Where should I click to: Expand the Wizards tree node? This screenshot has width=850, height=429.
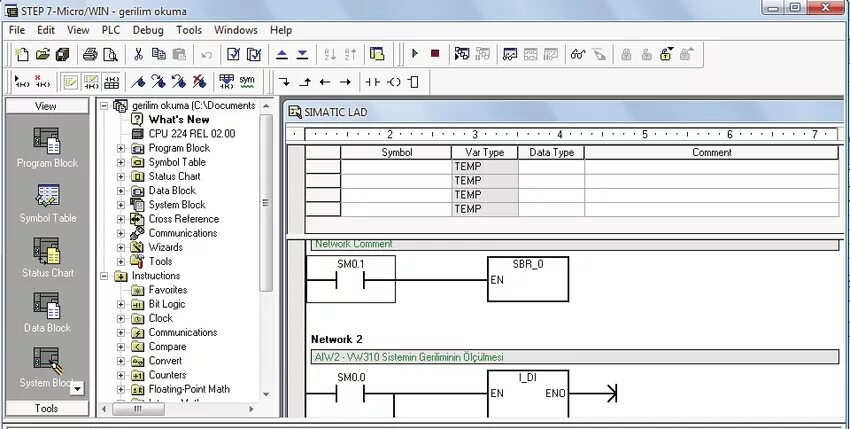[120, 247]
